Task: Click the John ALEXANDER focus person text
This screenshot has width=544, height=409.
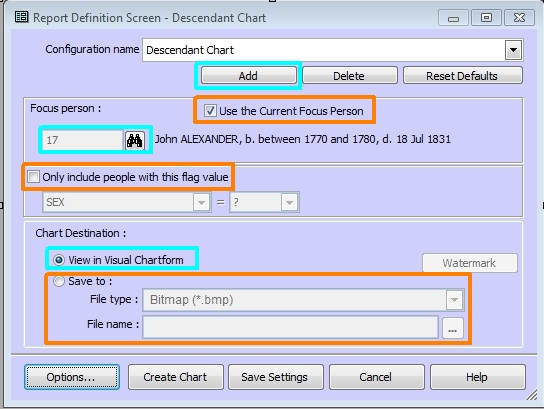Action: [x=303, y=139]
